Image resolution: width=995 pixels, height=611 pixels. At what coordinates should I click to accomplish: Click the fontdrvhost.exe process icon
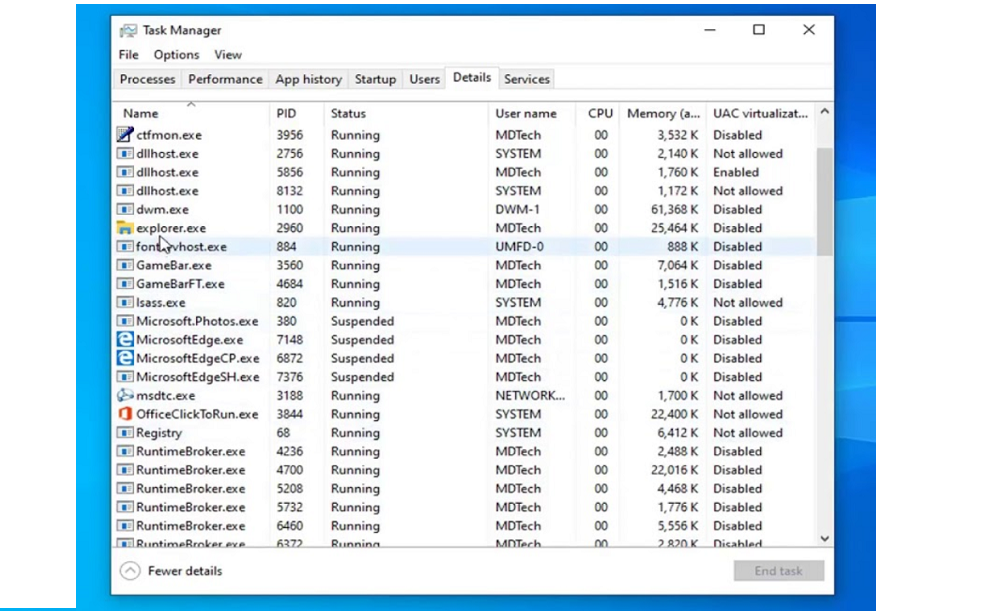click(x=125, y=246)
